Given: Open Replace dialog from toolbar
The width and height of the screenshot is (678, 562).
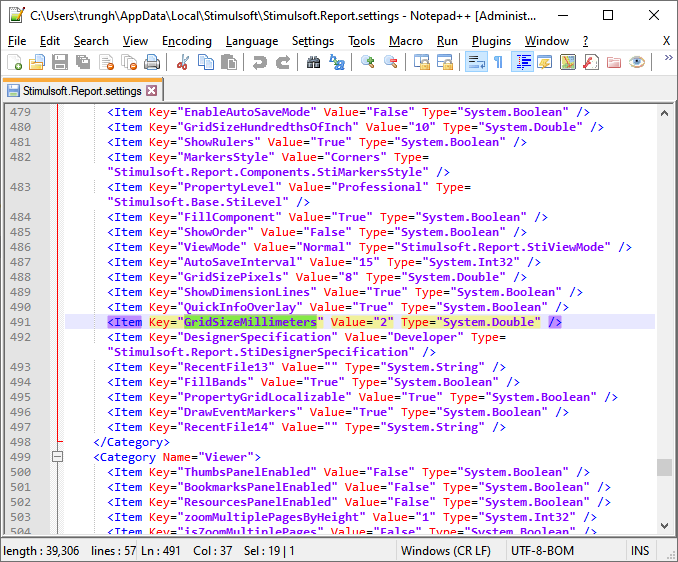Looking at the screenshot, I should tap(336, 62).
